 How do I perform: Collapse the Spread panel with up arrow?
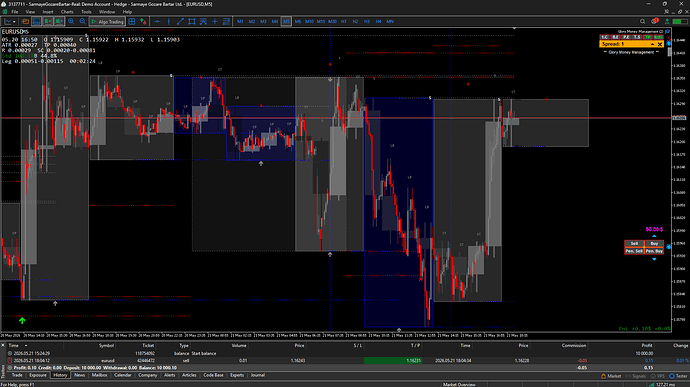653,44
